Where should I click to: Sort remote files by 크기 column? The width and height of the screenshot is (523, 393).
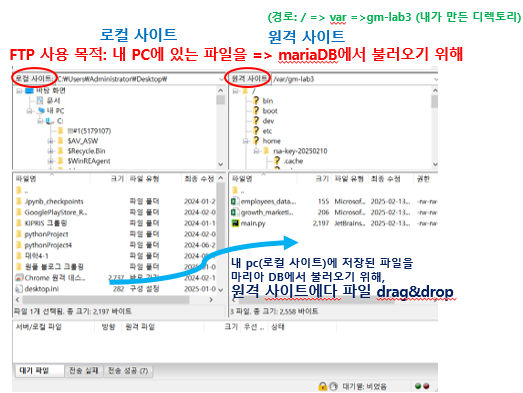[x=315, y=179]
